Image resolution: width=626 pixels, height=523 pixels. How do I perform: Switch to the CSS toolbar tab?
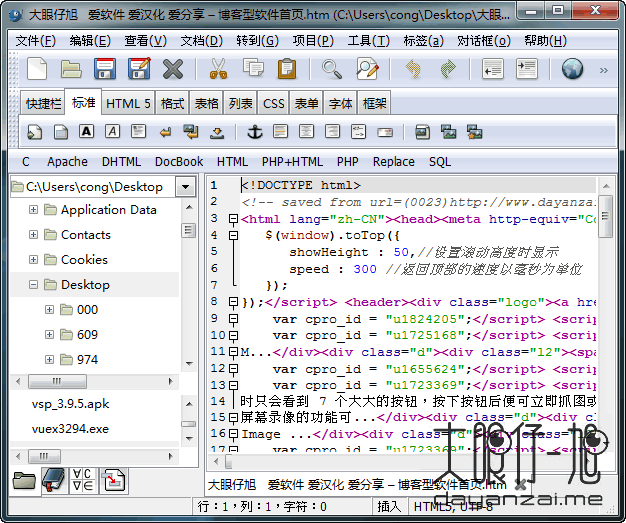pos(273,103)
